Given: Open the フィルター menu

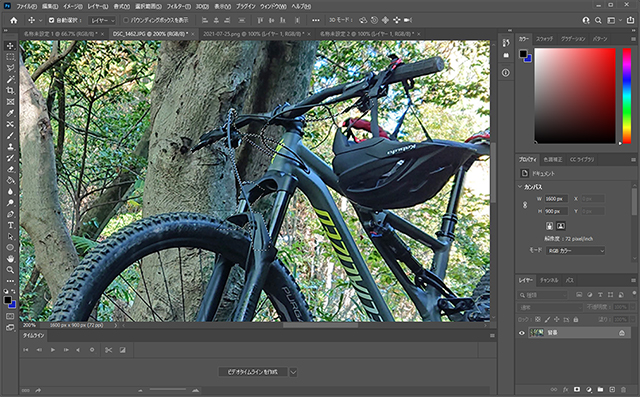Looking at the screenshot, I should click(178, 7).
